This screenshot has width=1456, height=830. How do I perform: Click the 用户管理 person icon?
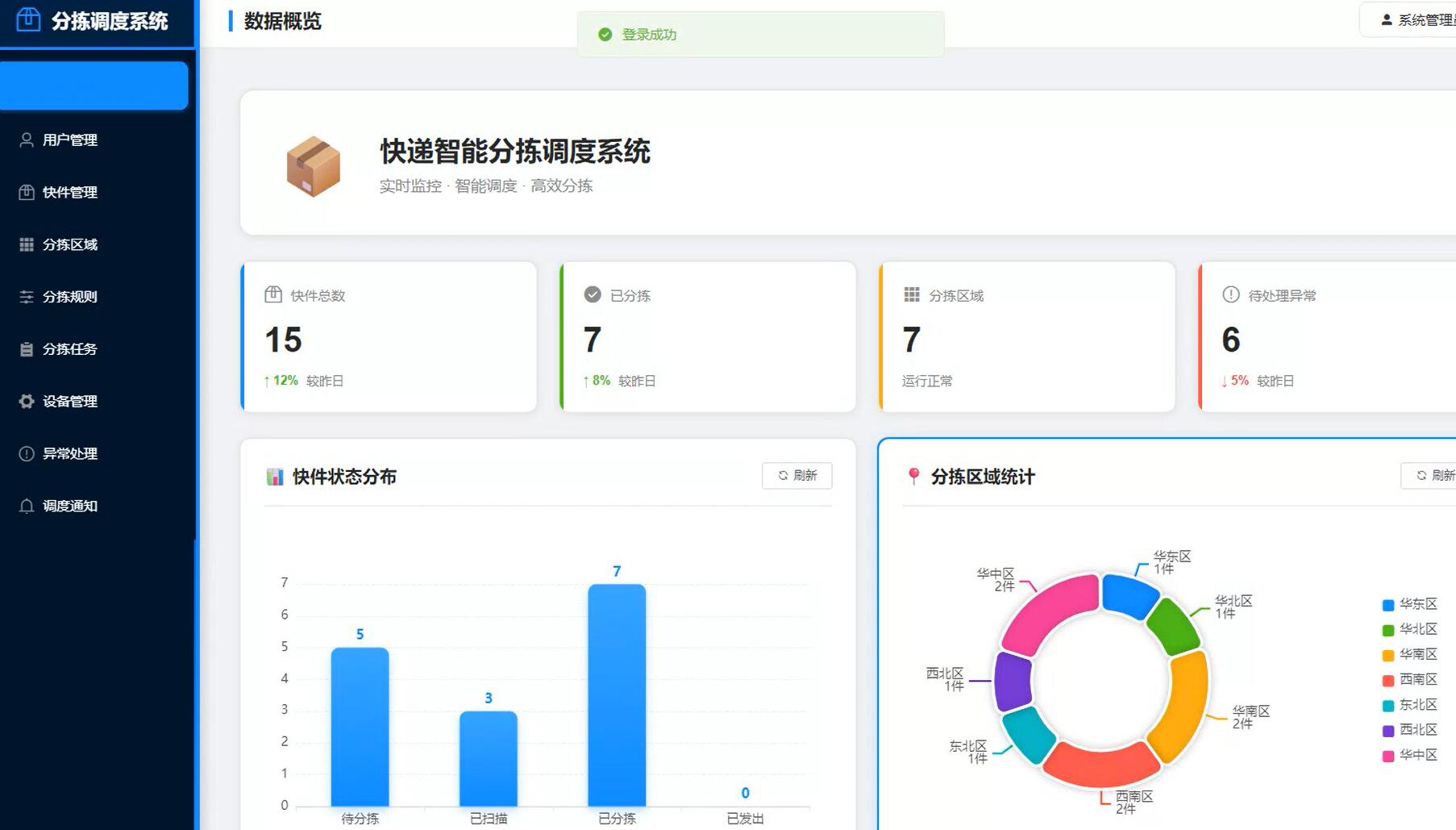(x=27, y=140)
